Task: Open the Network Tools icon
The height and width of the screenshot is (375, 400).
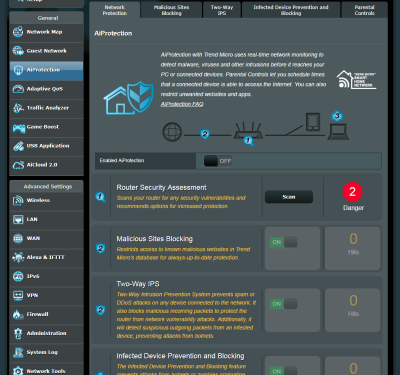Action: (x=18, y=371)
